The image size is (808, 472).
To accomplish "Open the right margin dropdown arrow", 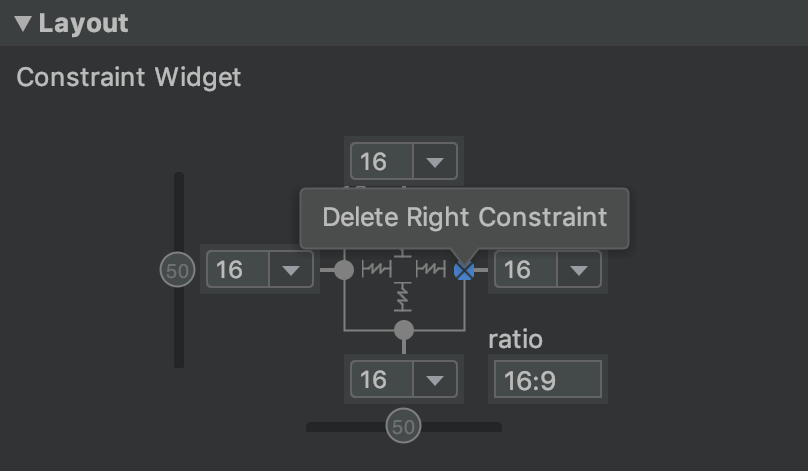I will [x=579, y=270].
